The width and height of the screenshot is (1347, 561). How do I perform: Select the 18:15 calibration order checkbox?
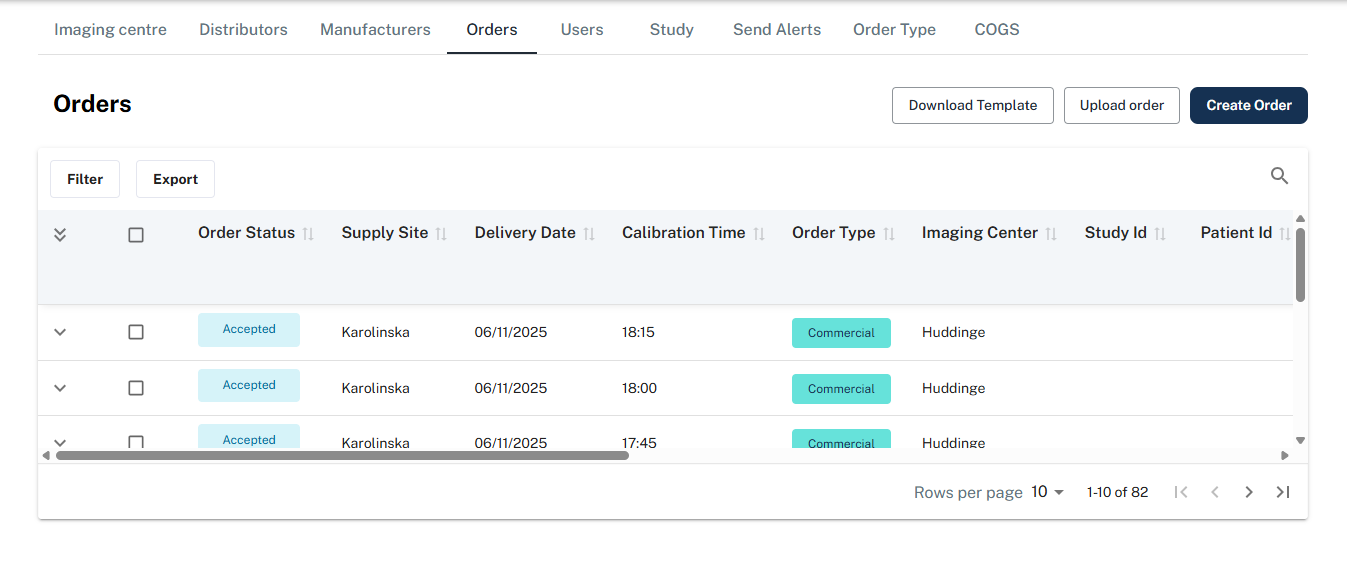(136, 332)
